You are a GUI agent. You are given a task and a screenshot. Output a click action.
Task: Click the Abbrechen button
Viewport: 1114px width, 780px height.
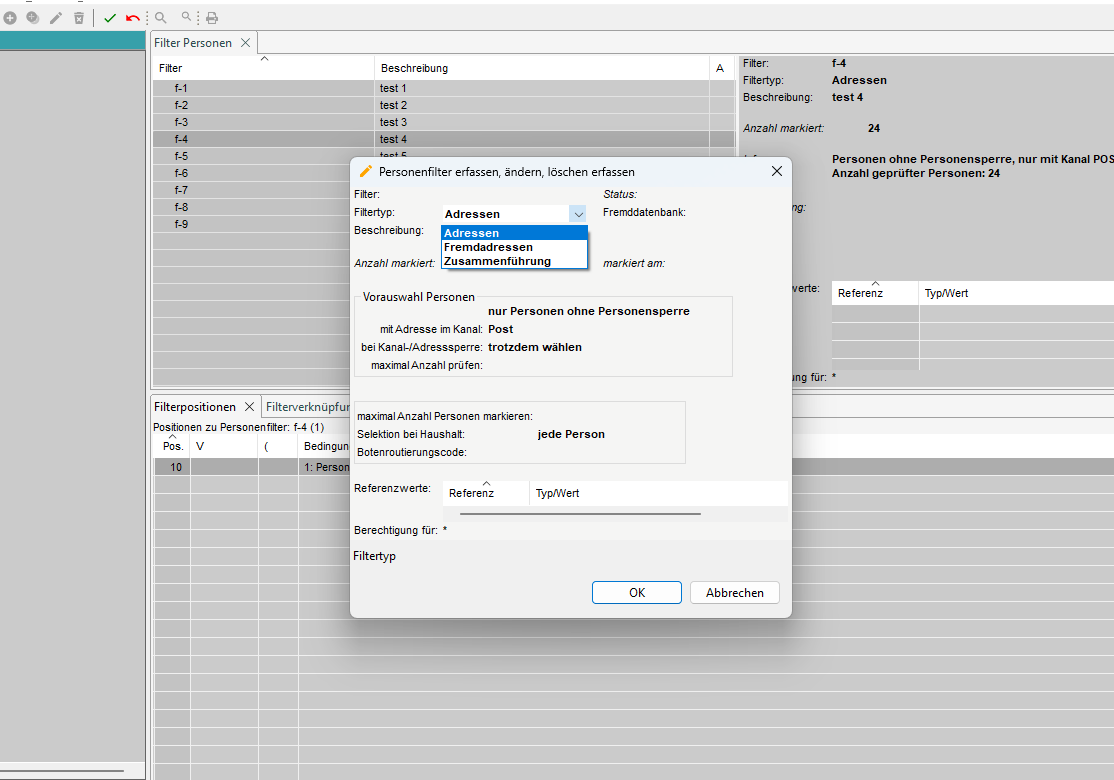734,593
